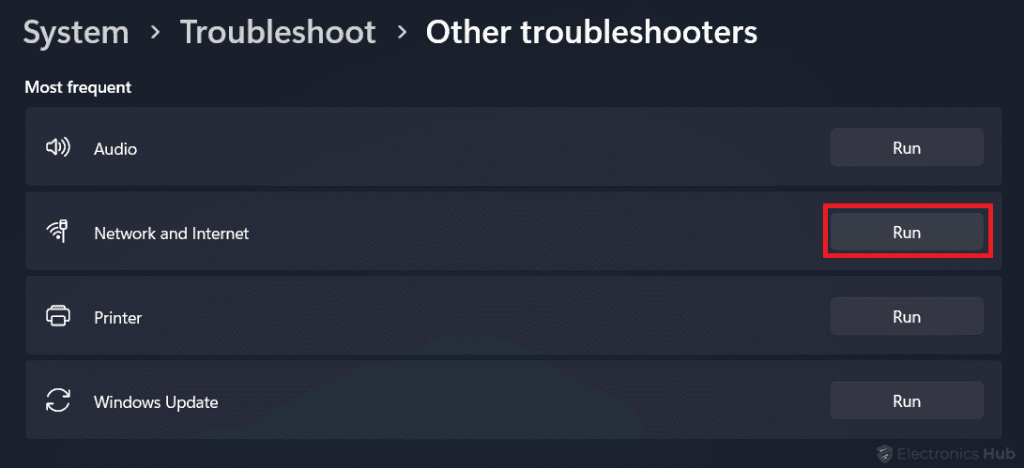Select the Audio label text
The height and width of the screenshot is (468, 1024).
tap(115, 149)
